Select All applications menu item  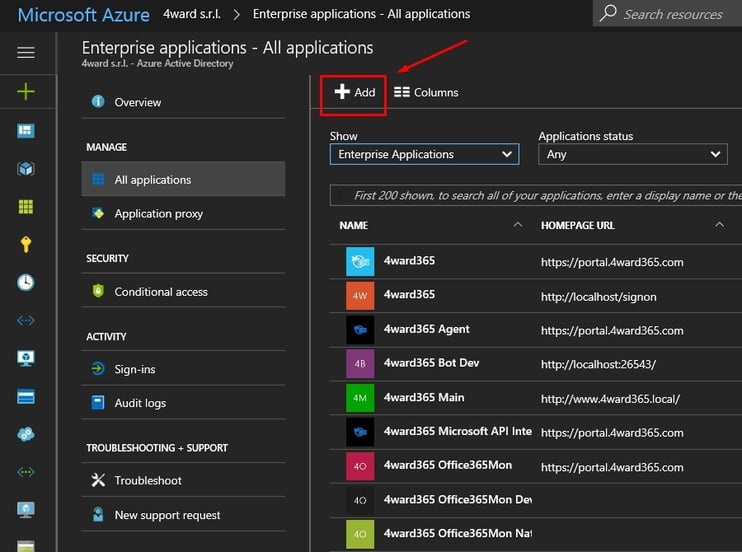point(184,179)
